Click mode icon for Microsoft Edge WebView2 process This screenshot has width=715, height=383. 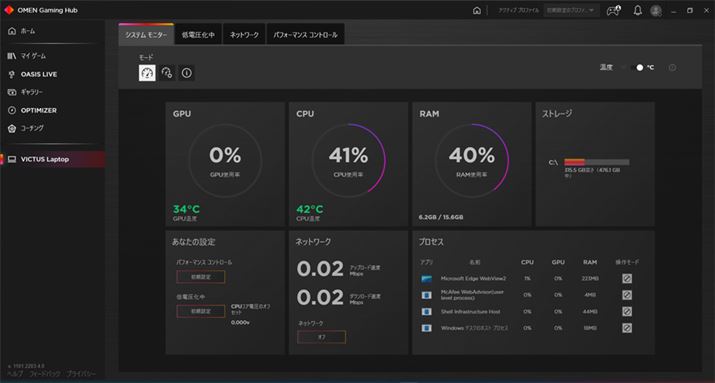[627, 279]
